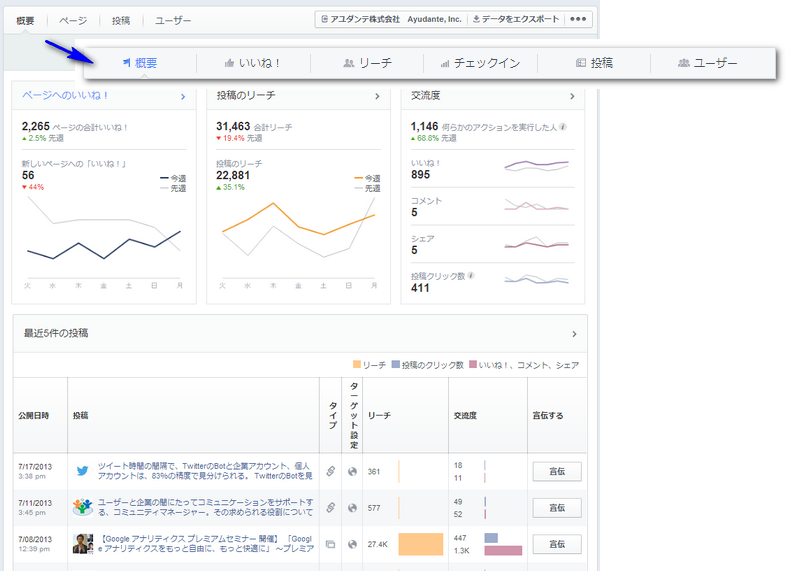
Task: Switch to the ページ tab
Action: pyautogui.click(x=73, y=20)
